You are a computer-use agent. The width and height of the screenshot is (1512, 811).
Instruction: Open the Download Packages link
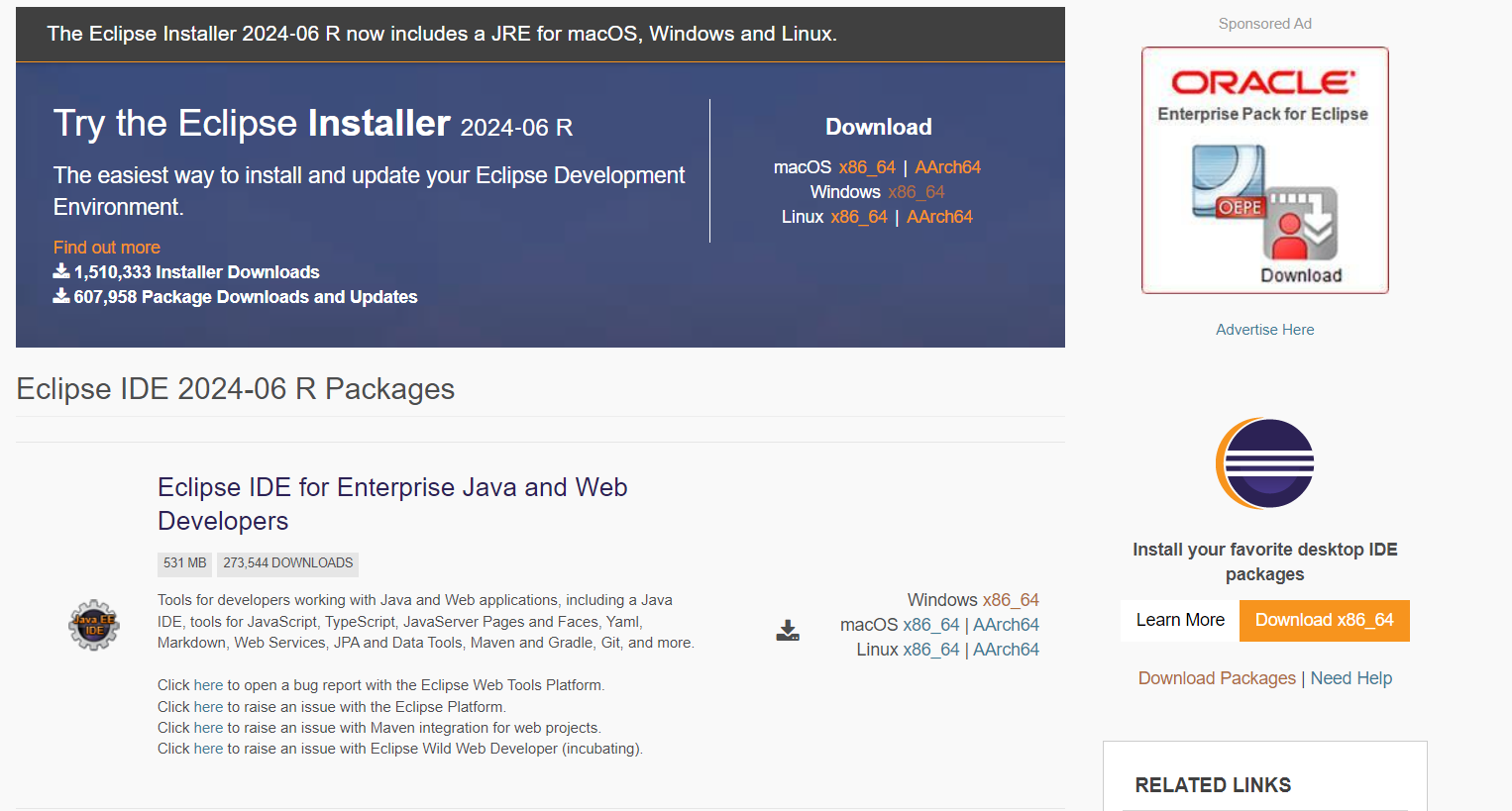point(1217,678)
